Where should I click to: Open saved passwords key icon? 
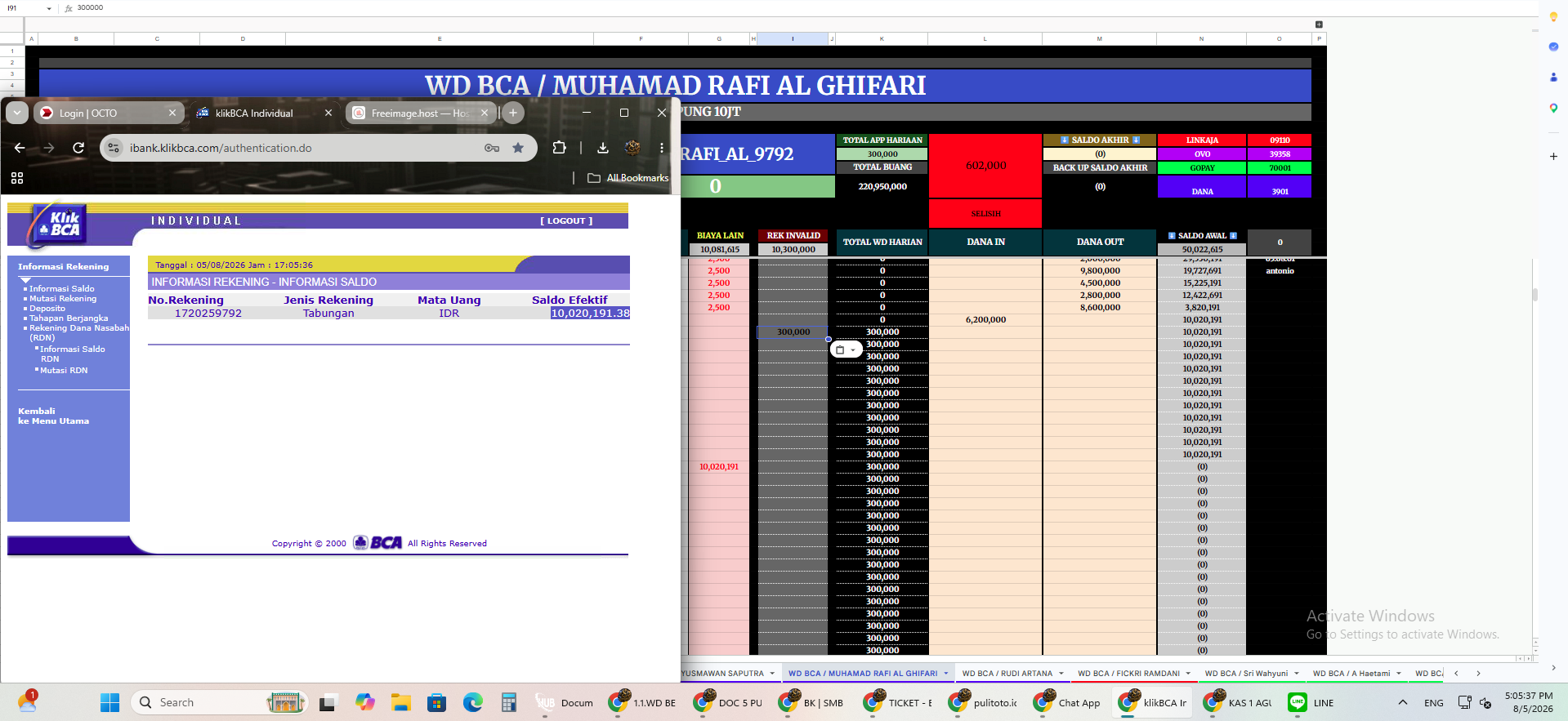492,148
